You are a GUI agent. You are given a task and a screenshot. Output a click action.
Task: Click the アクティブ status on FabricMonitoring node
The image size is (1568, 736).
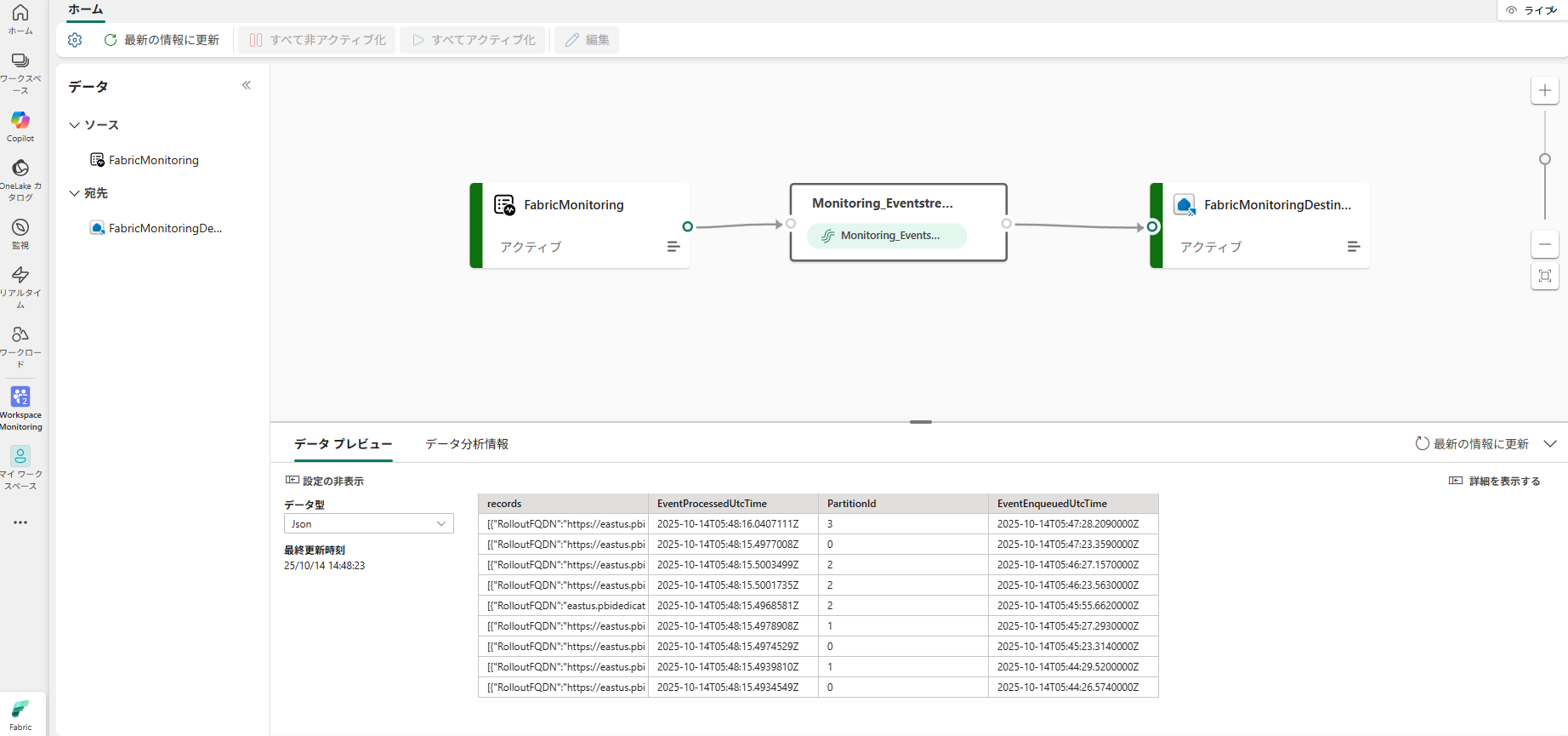(x=531, y=247)
